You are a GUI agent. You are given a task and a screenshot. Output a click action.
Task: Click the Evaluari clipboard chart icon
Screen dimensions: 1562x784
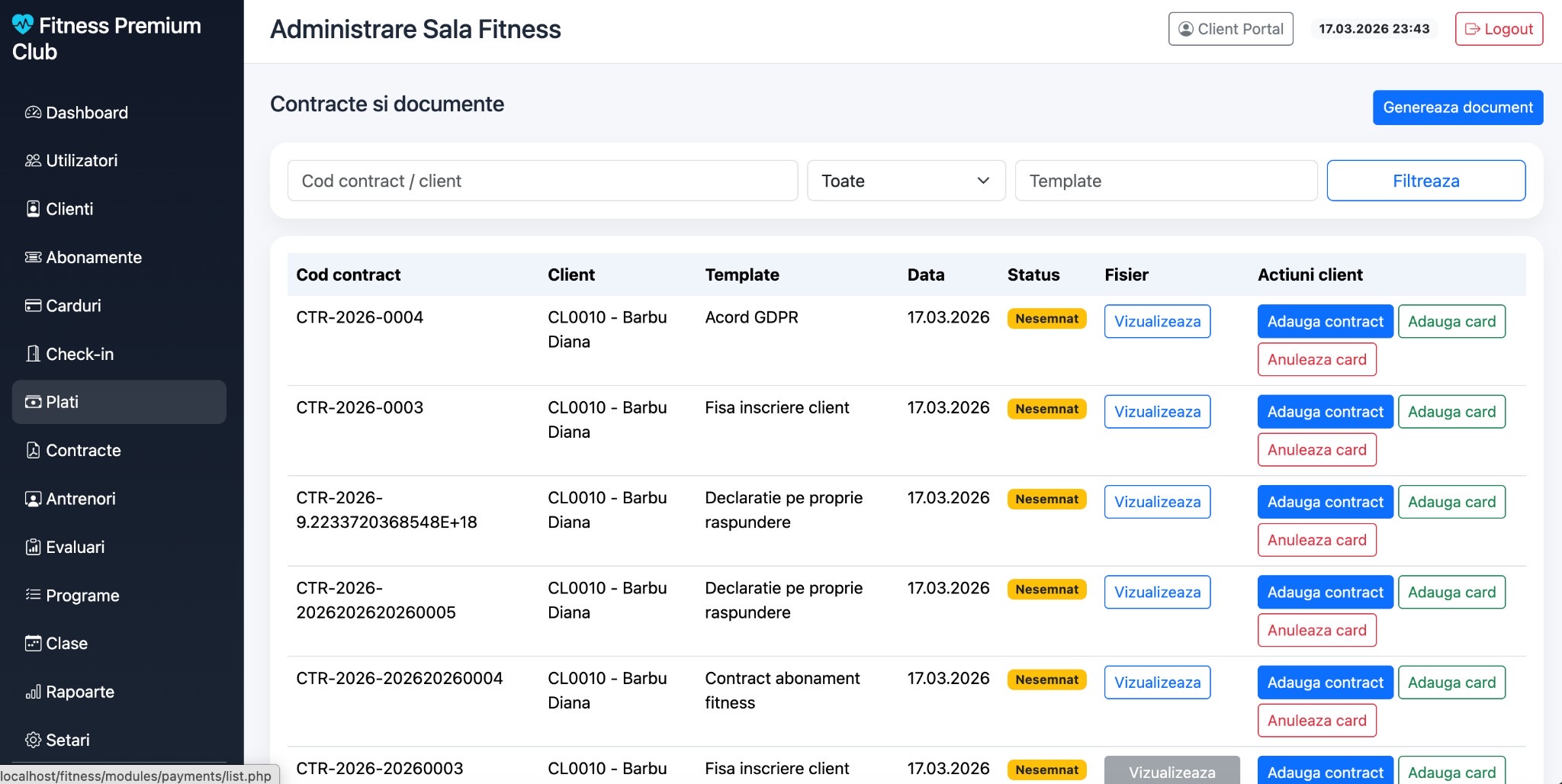tap(33, 547)
